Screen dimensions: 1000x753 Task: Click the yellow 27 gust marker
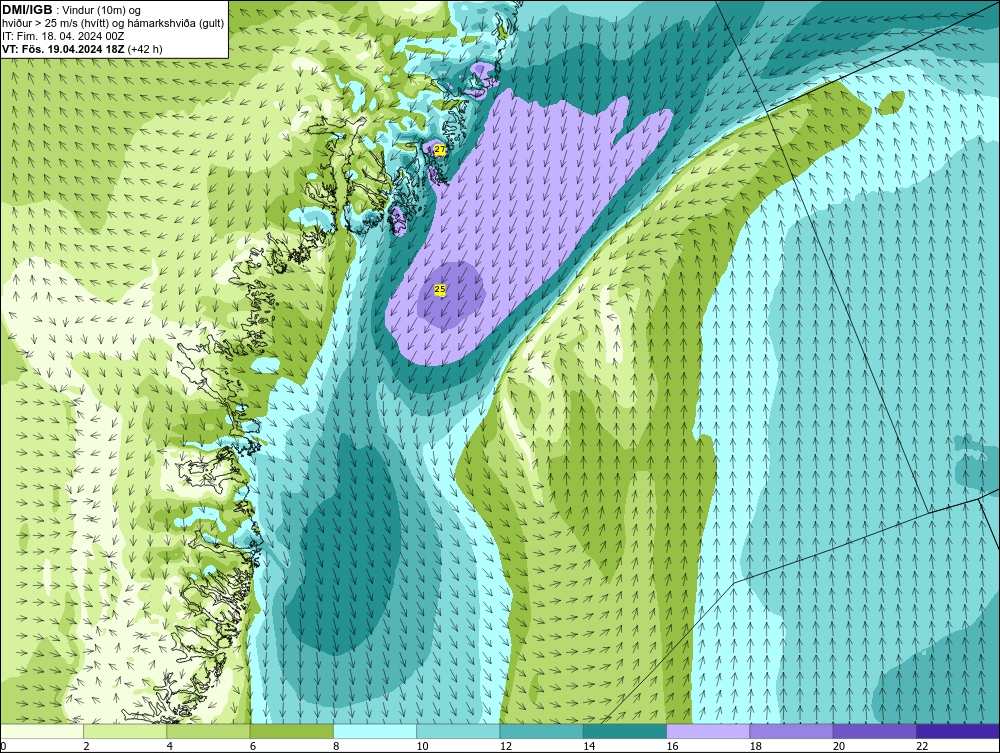coord(439,150)
